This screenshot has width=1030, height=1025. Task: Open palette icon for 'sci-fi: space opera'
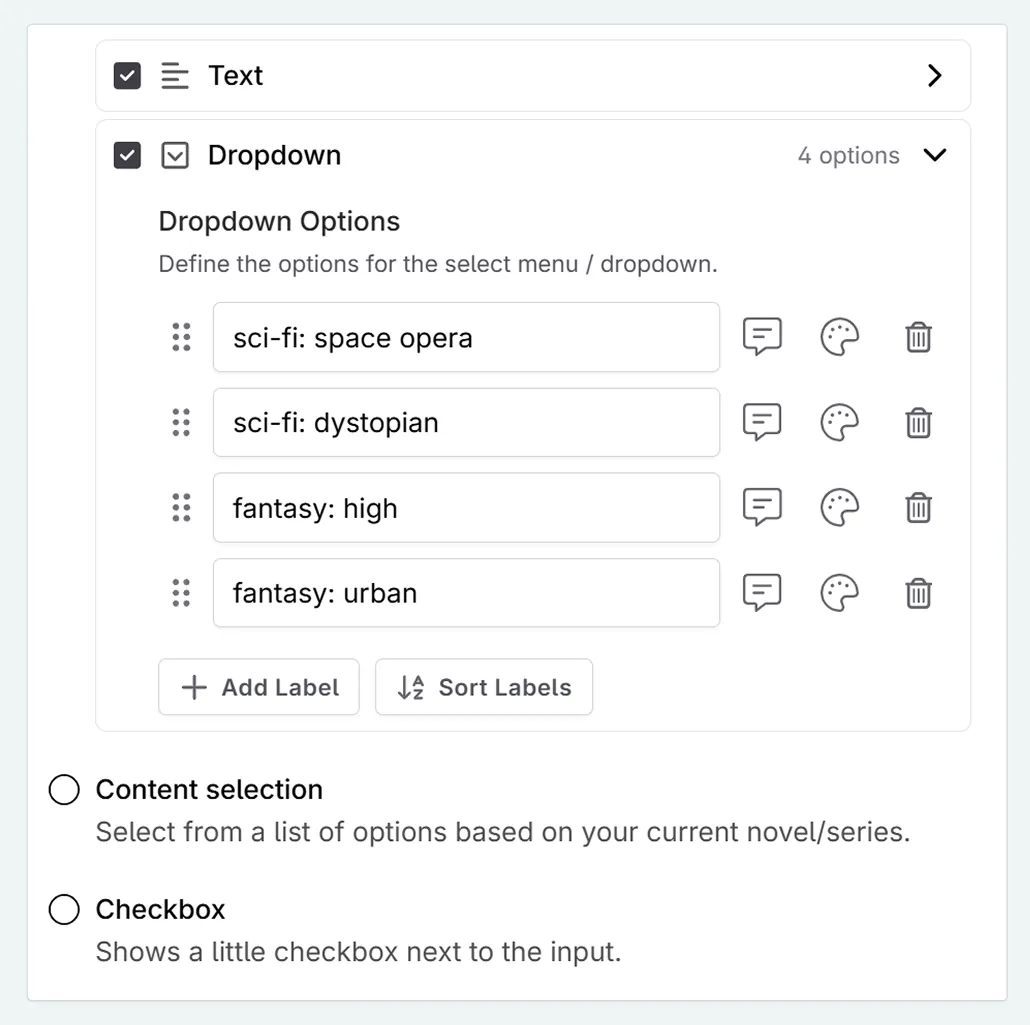839,338
